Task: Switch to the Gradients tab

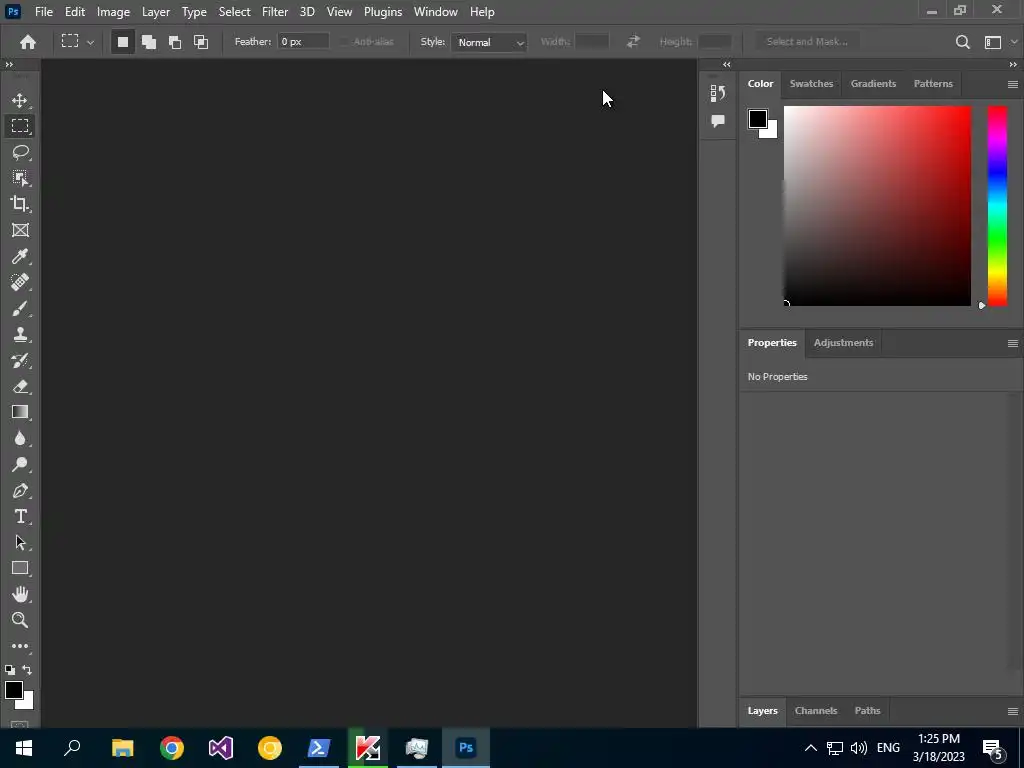Action: click(873, 84)
